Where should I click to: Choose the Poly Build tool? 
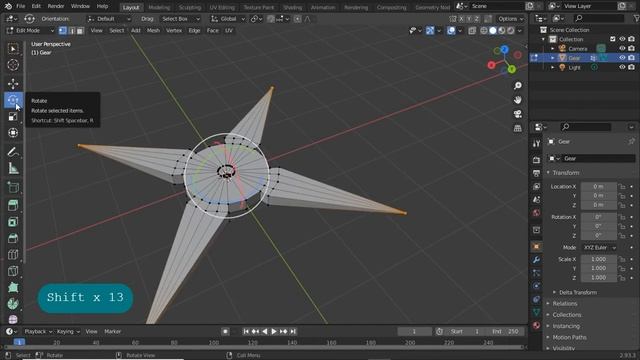(x=13, y=287)
